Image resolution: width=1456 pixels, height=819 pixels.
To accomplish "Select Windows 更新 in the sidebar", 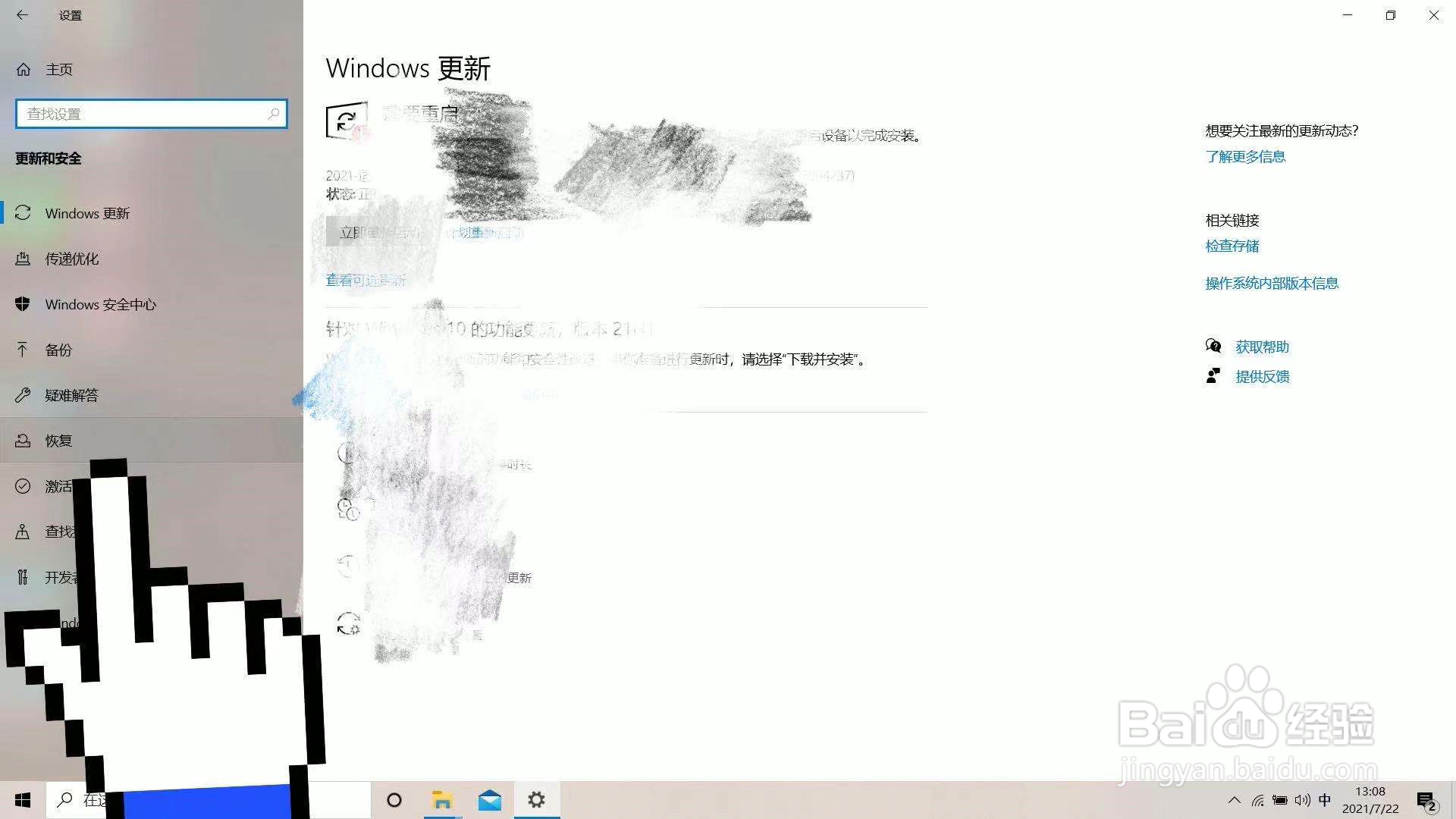I will 152,213.
